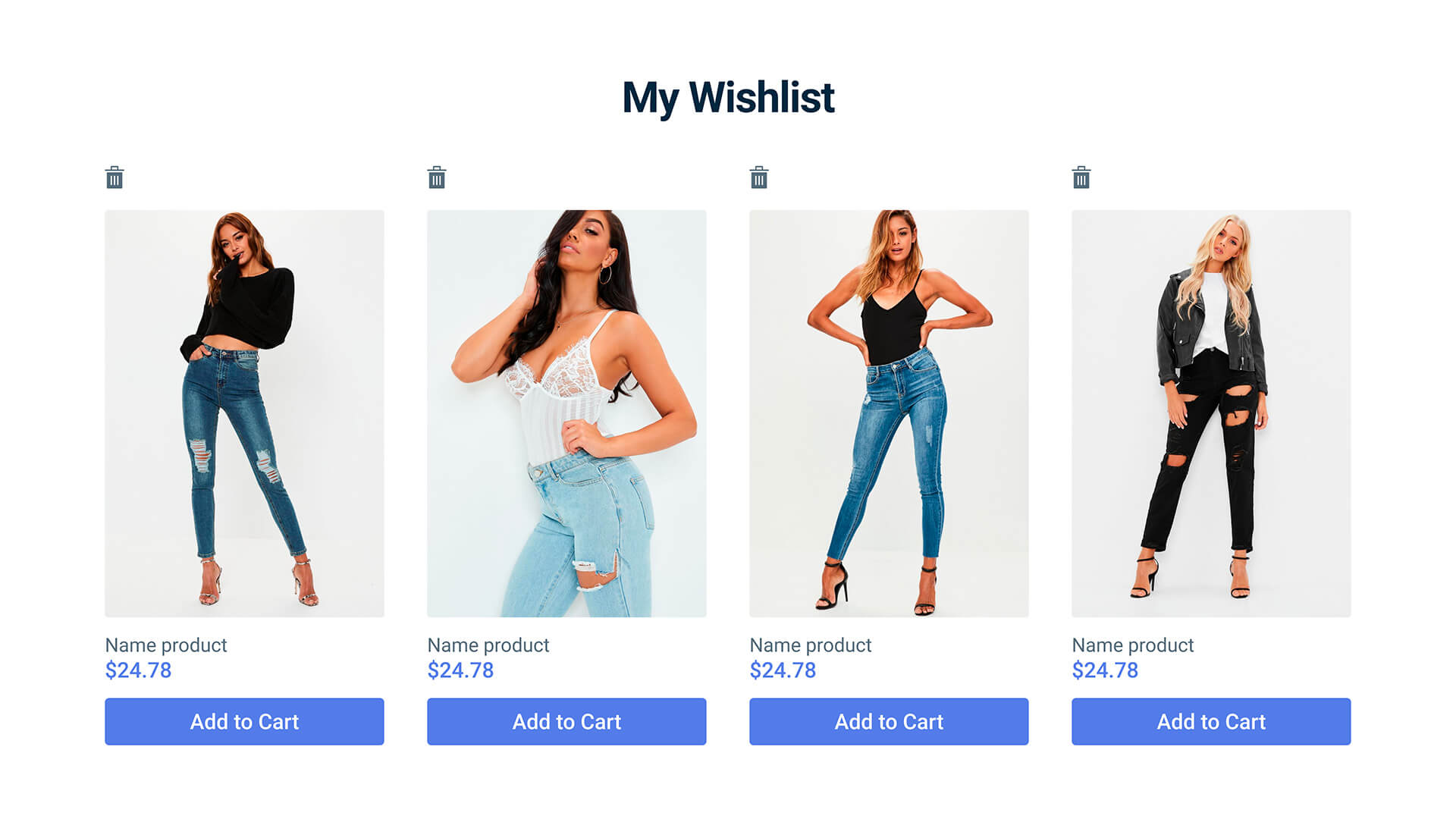Delete the first wishlist item with trash icon
The width and height of the screenshot is (1456, 819).
pos(115,177)
